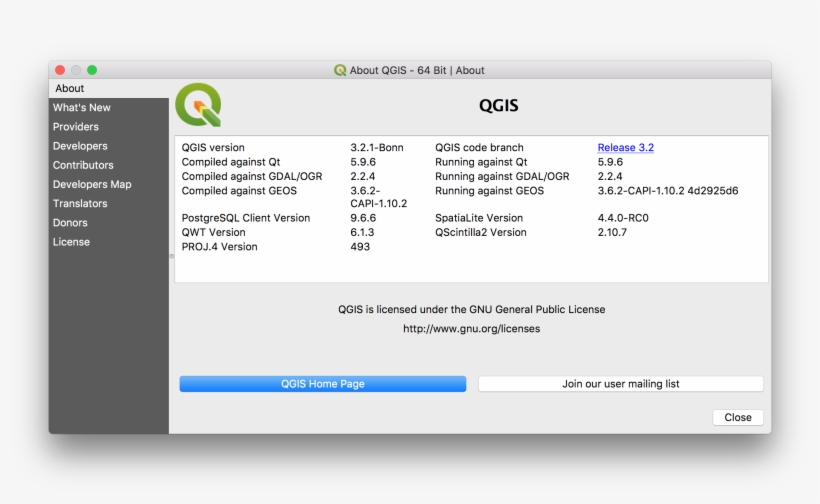Click Compiled against GDAL/OGR label
The image size is (820, 504).
click(252, 176)
